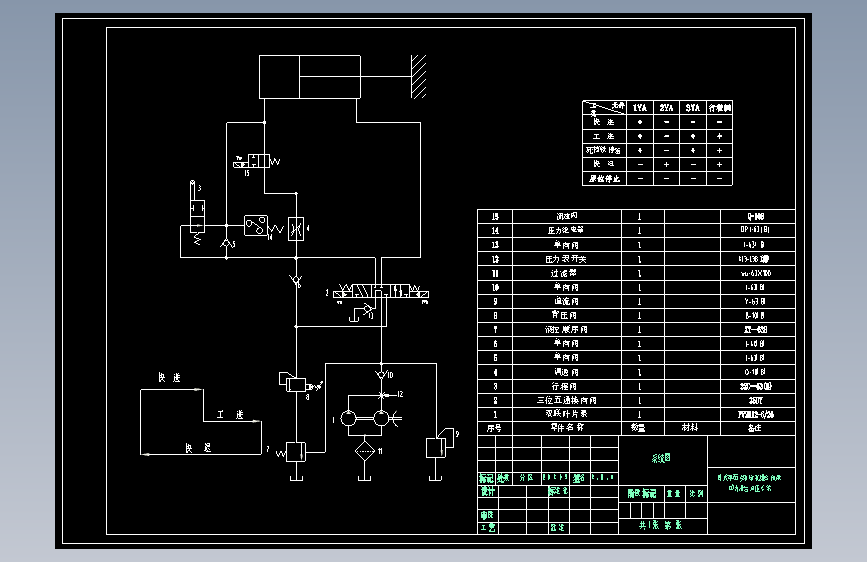The width and height of the screenshot is (867, 562).
Task: Select 背压阀 cell in parts row 8
Action: (567, 315)
